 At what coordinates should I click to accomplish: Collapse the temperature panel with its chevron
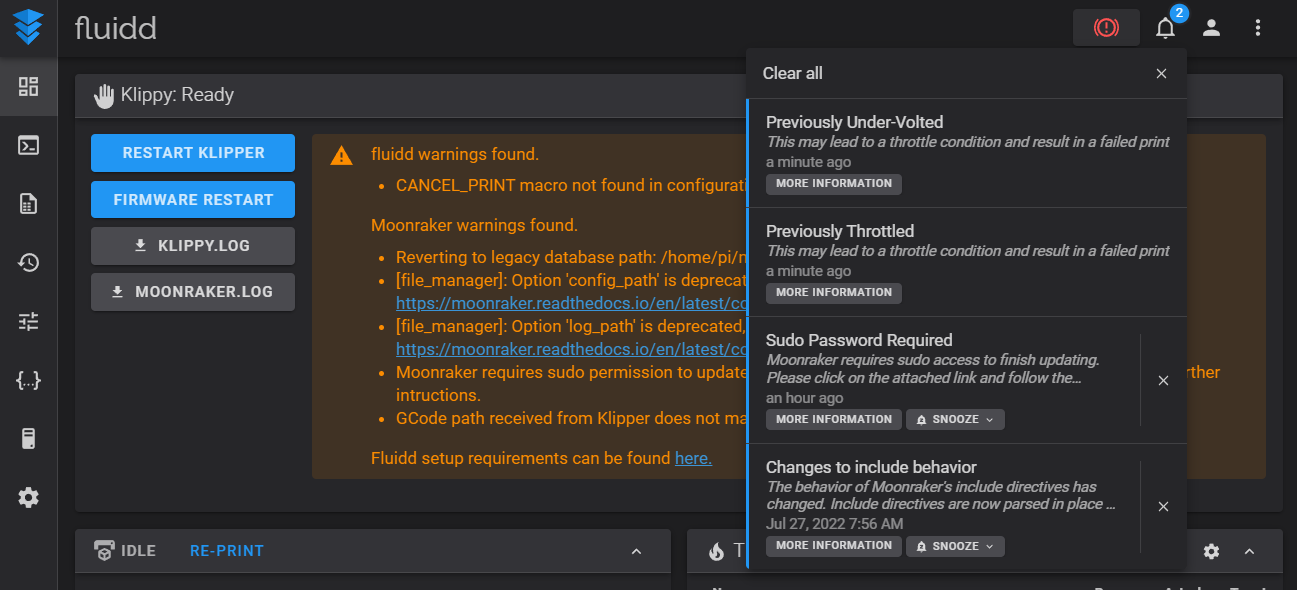click(x=1248, y=551)
